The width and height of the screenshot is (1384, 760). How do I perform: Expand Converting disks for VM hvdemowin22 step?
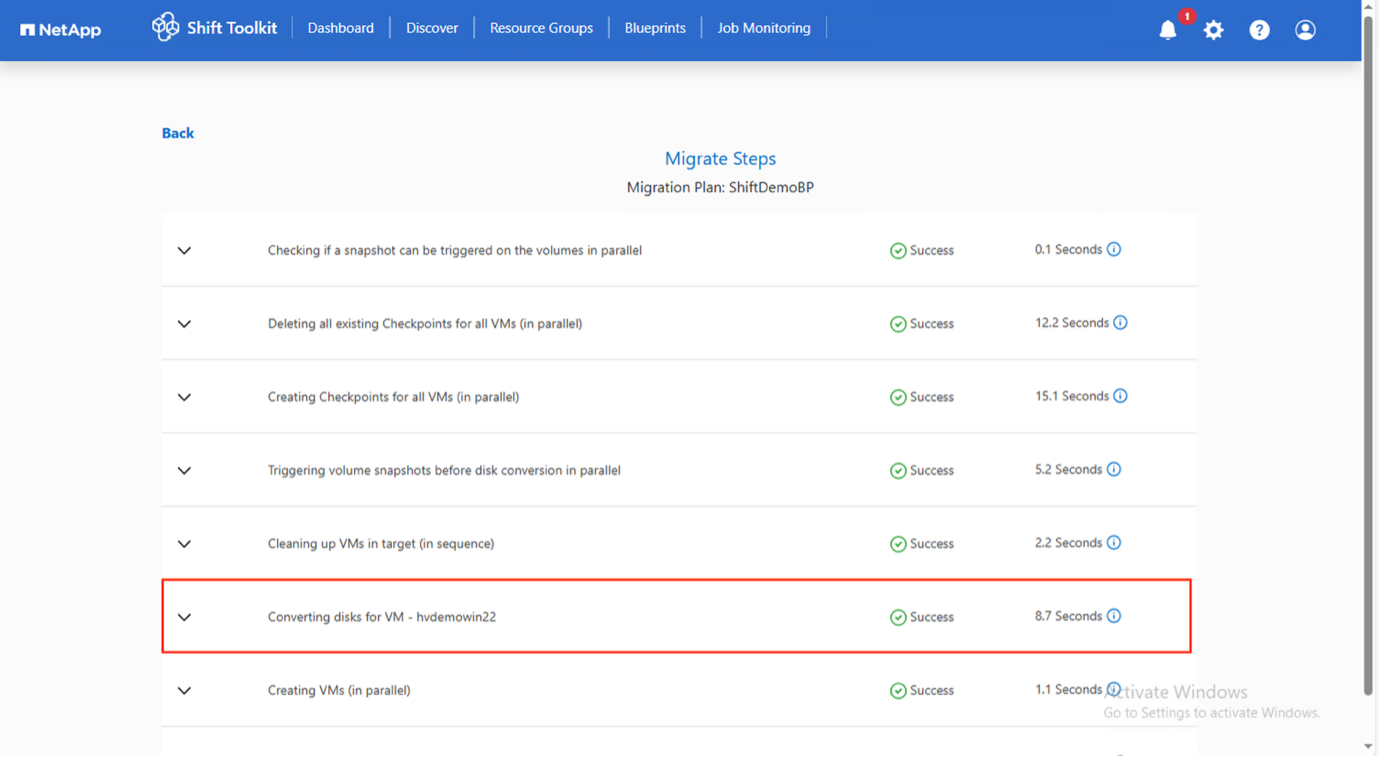tap(184, 617)
